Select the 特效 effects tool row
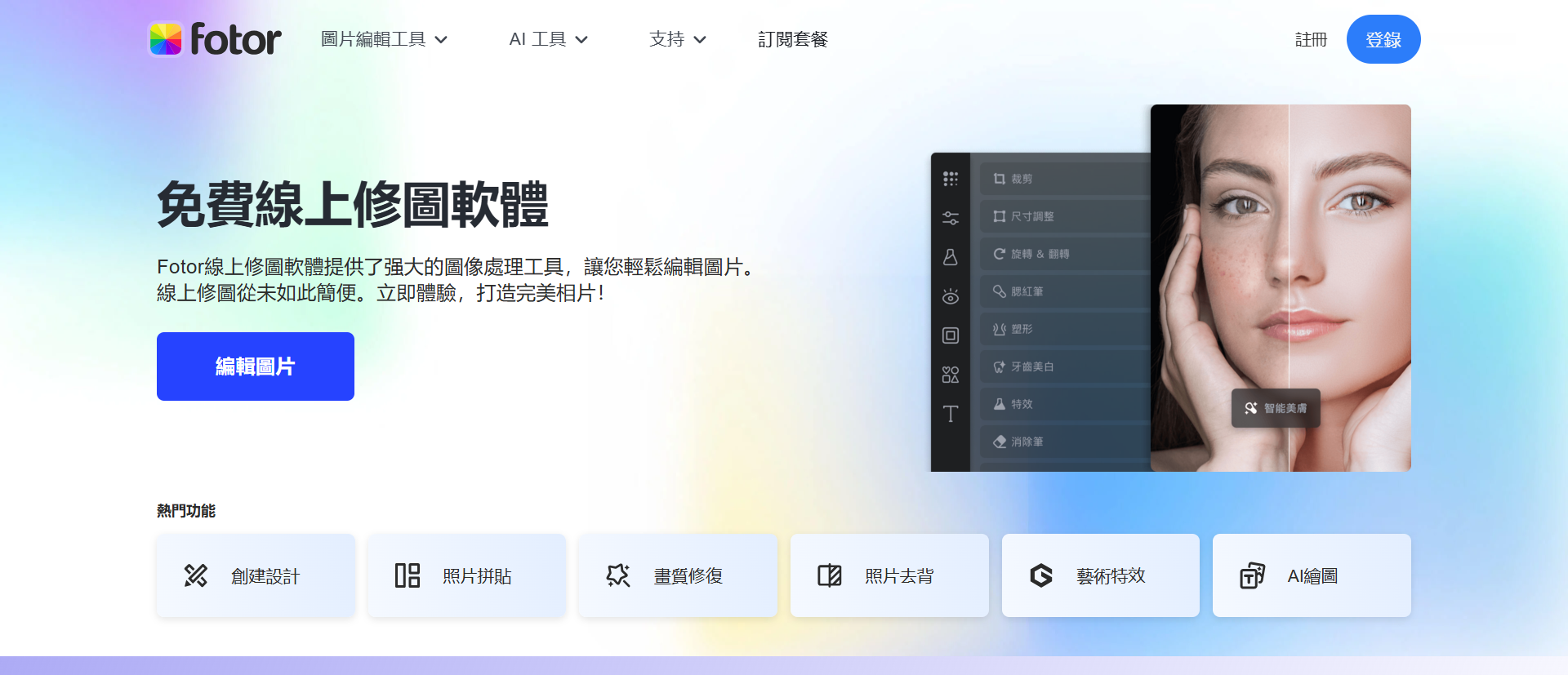 (x=1066, y=404)
